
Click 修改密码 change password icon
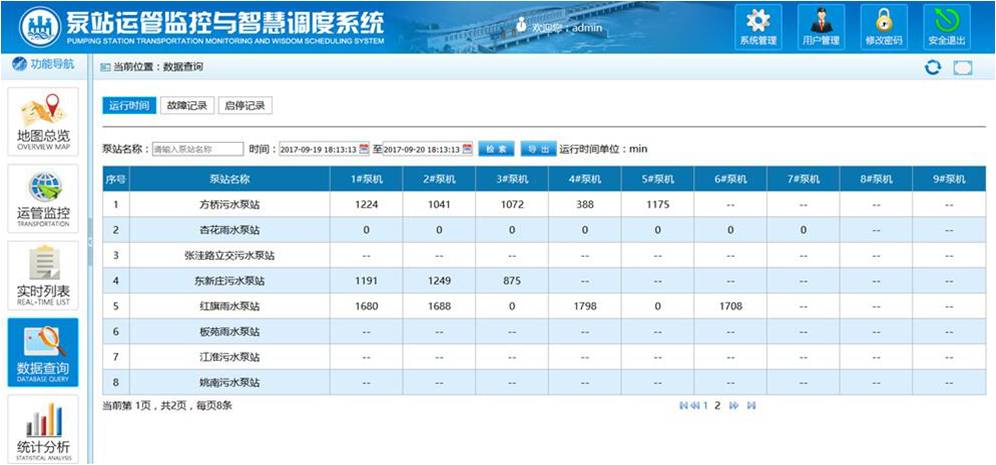click(883, 26)
